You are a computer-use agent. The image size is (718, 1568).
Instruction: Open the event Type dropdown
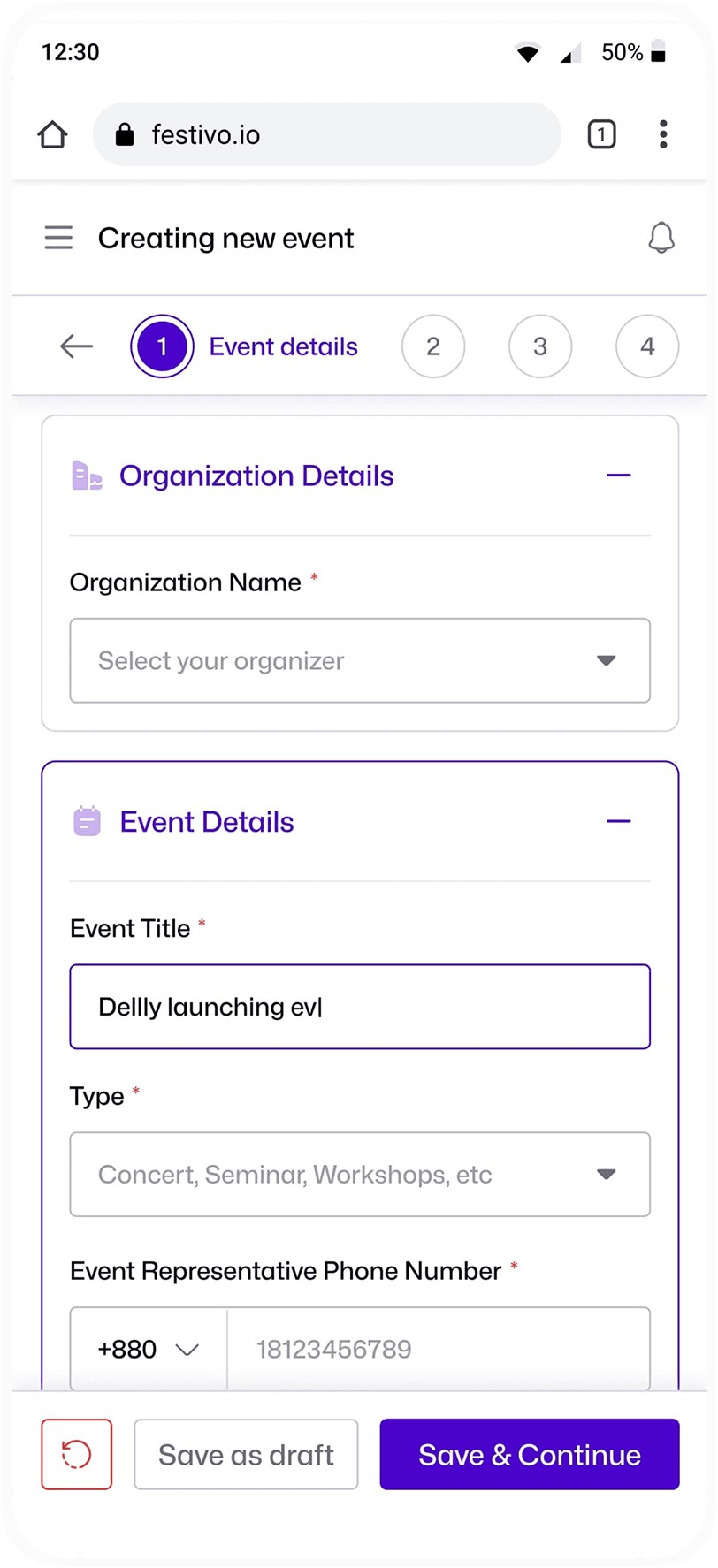[360, 1174]
